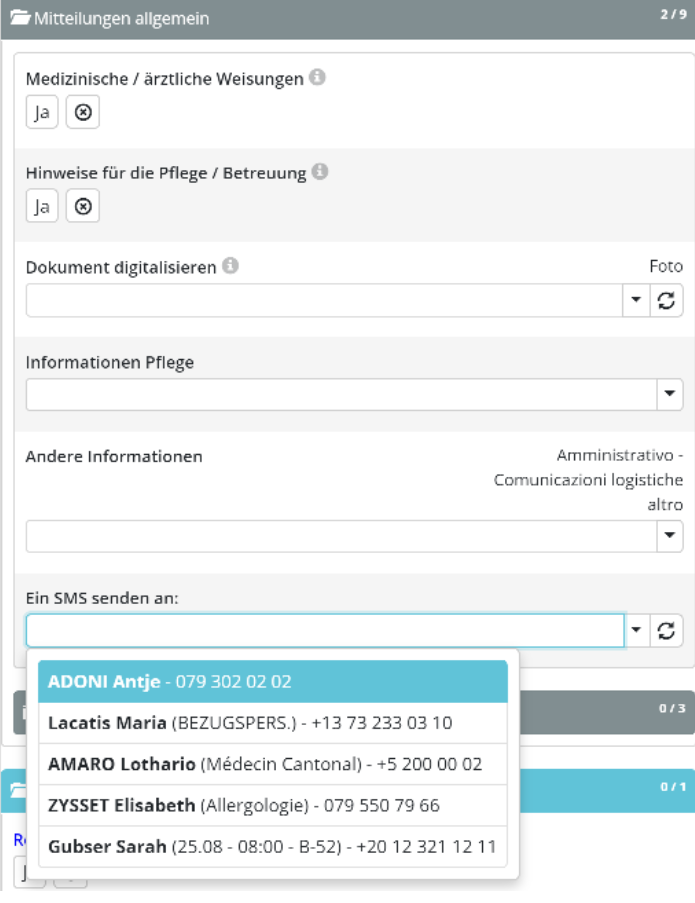Refresh the SMS recipient list
Screen dimensions: 695x903
[667, 631]
